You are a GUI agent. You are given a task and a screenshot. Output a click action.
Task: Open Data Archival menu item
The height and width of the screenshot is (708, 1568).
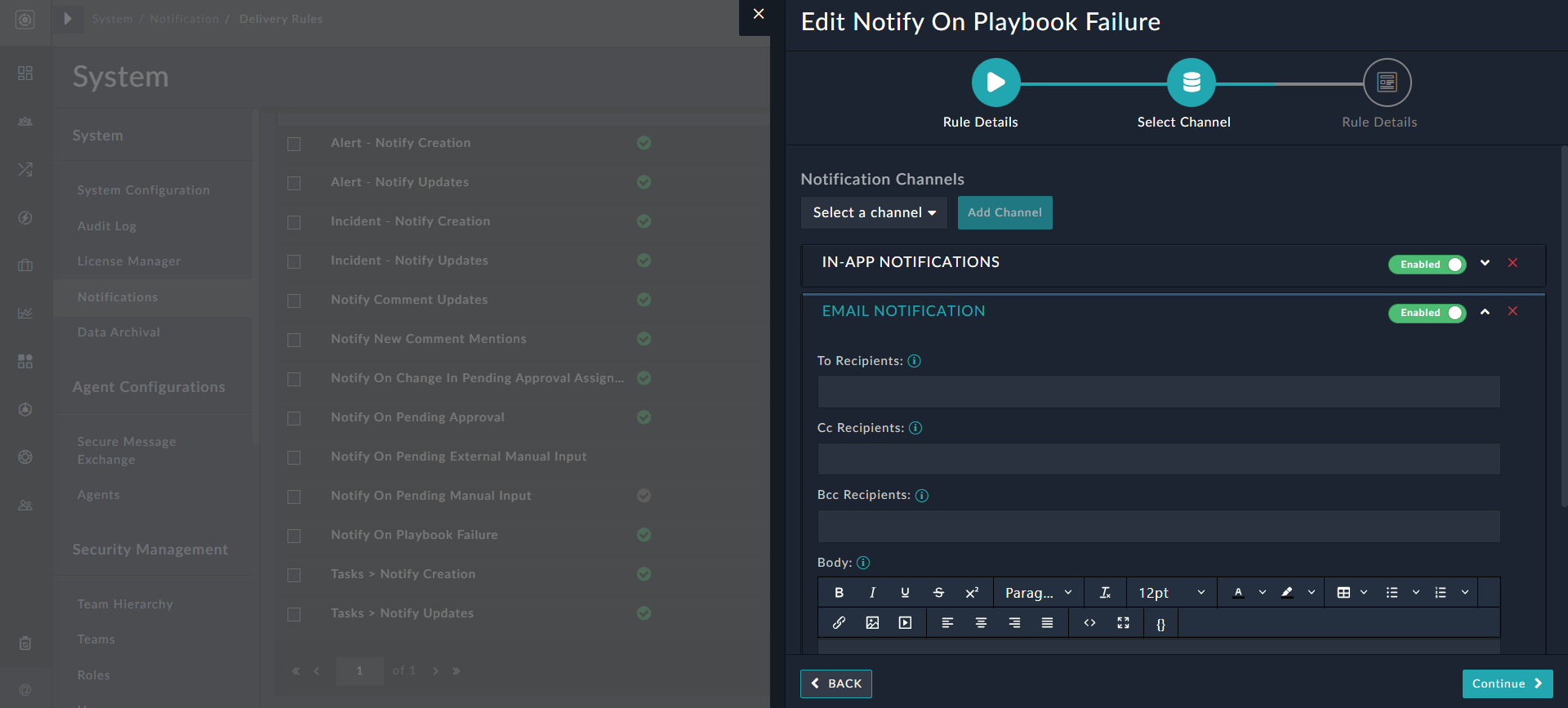point(118,332)
